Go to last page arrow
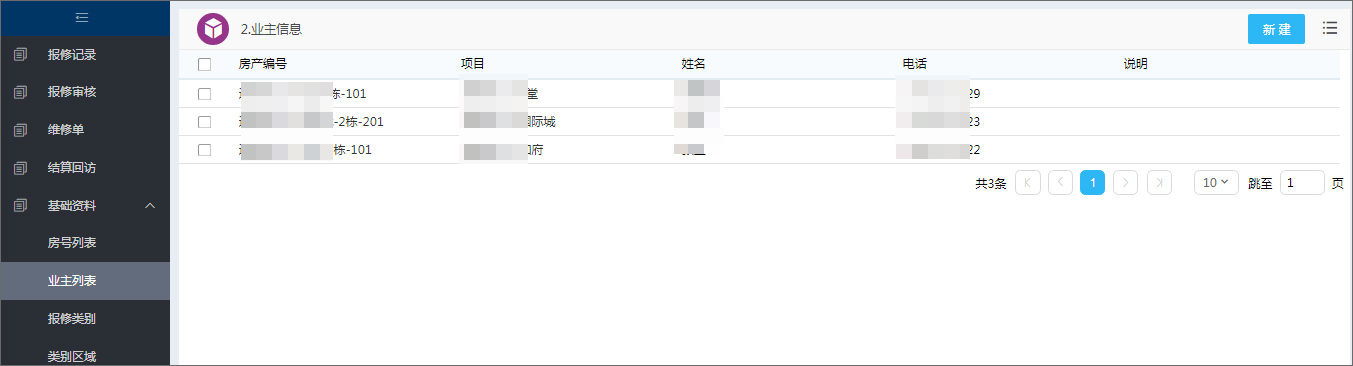This screenshot has height=366, width=1353. click(x=1159, y=183)
